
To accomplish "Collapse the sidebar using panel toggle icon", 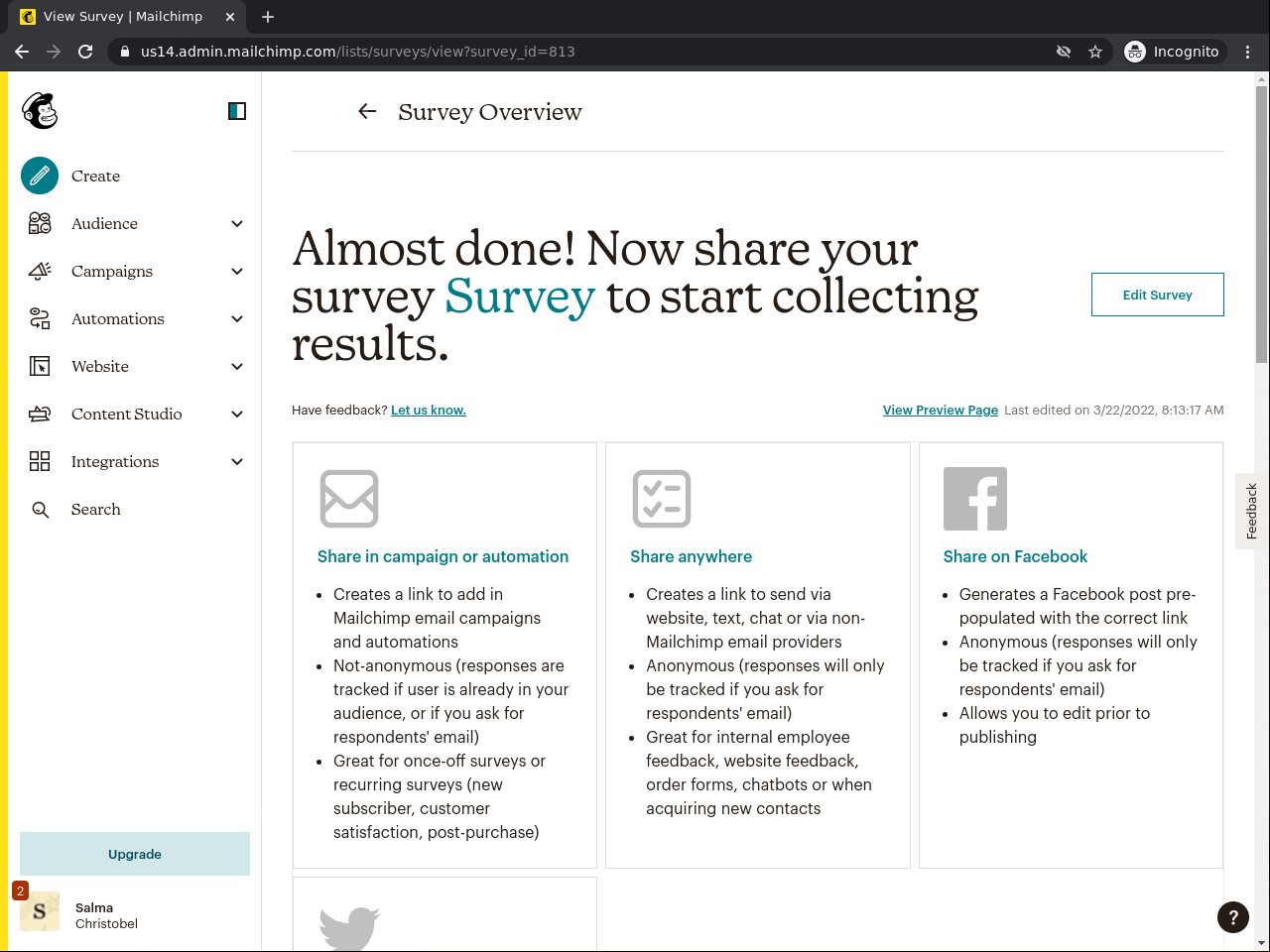I will pyautogui.click(x=237, y=111).
